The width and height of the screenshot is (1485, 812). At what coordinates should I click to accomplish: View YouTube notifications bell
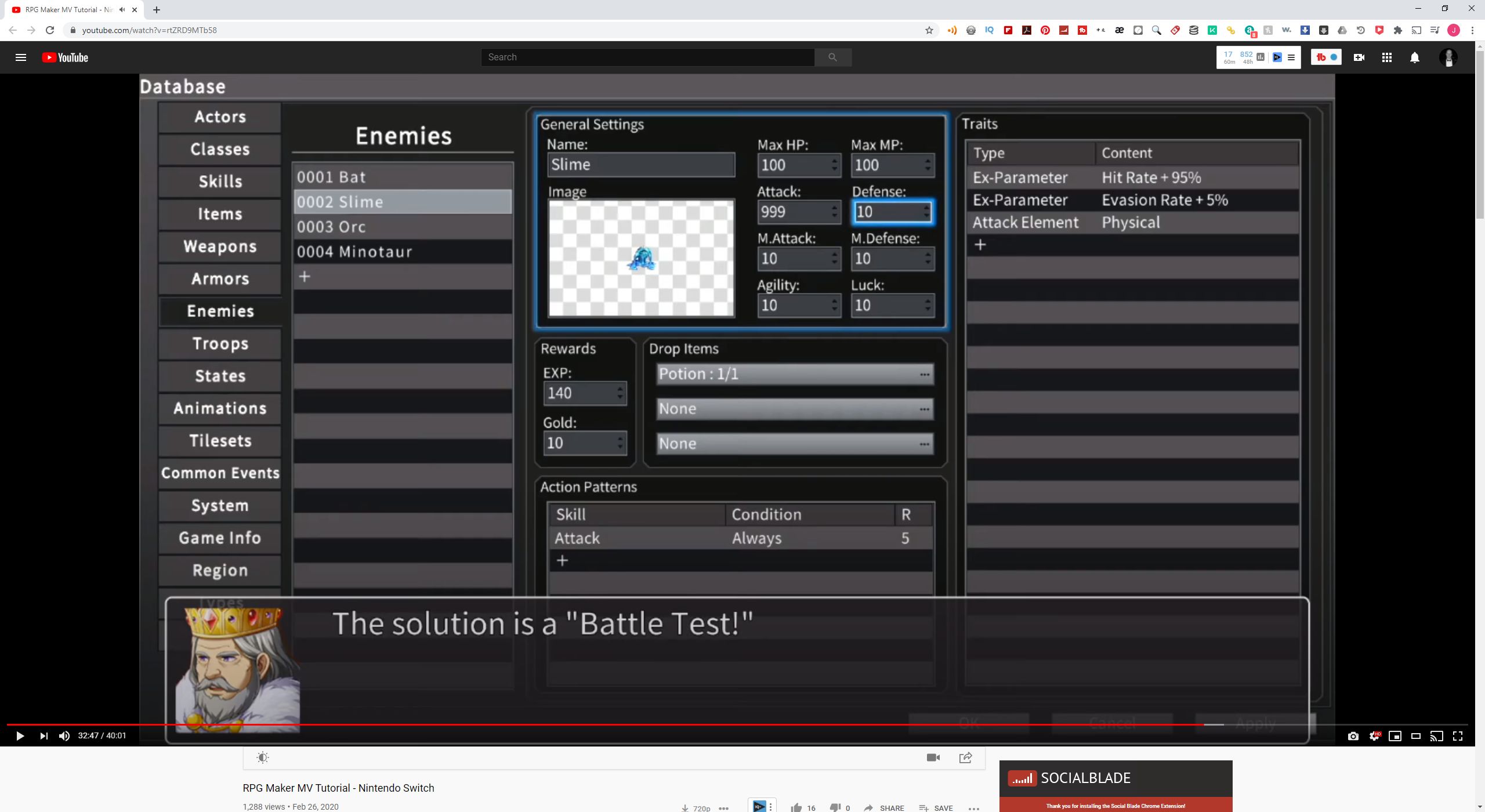(1415, 57)
